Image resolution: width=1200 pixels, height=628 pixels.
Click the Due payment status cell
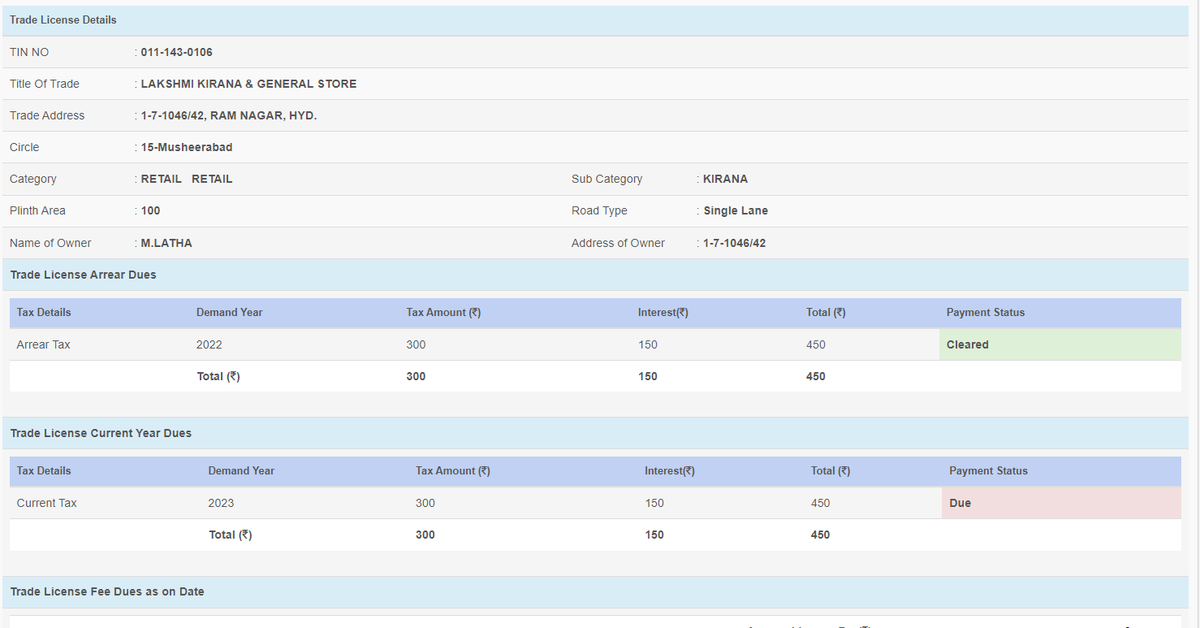1061,503
